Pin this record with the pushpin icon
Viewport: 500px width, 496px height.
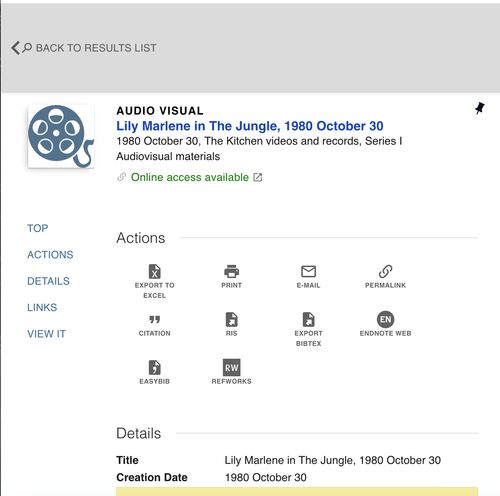tap(479, 108)
